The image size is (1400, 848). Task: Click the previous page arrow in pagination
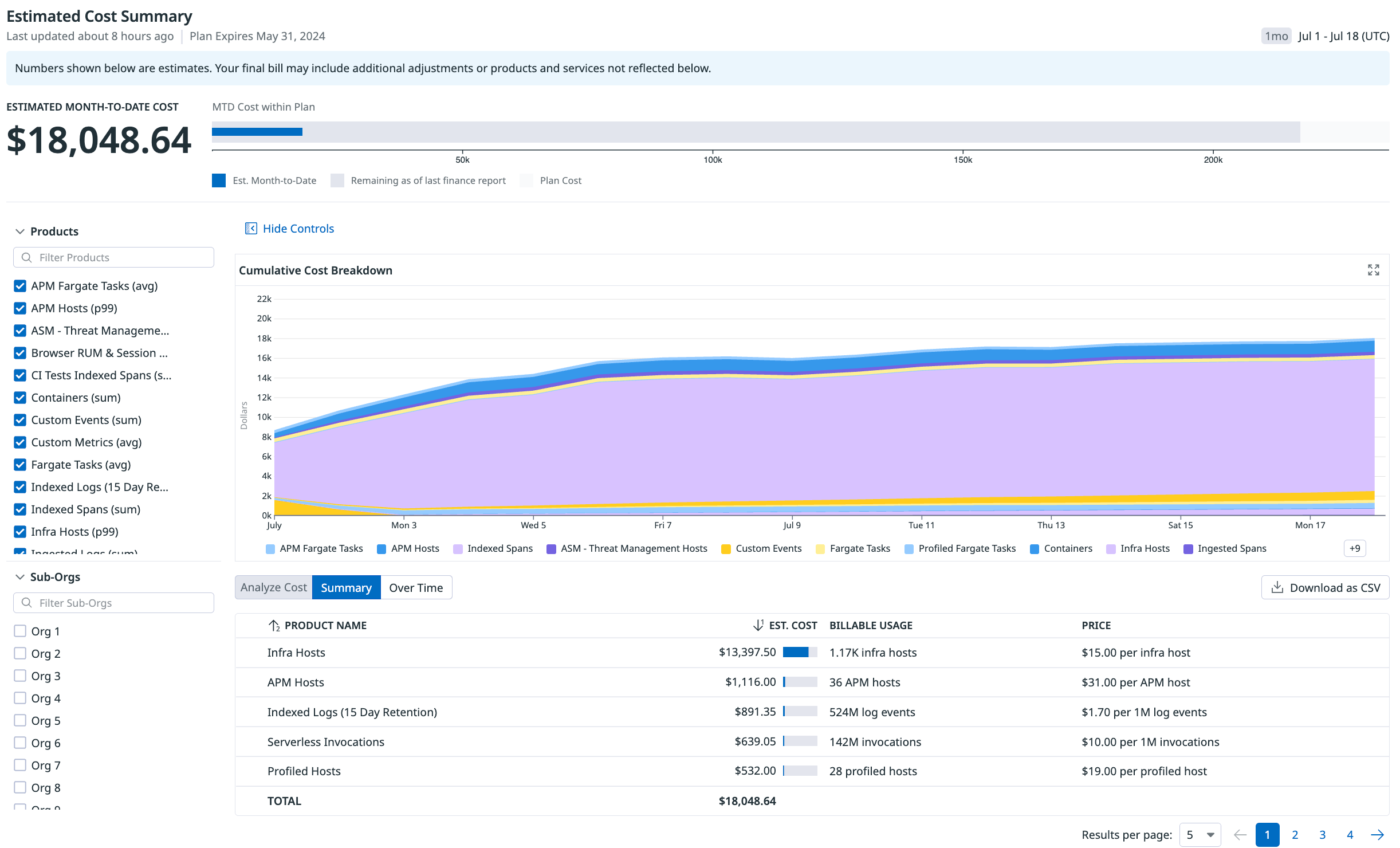pyautogui.click(x=1240, y=835)
